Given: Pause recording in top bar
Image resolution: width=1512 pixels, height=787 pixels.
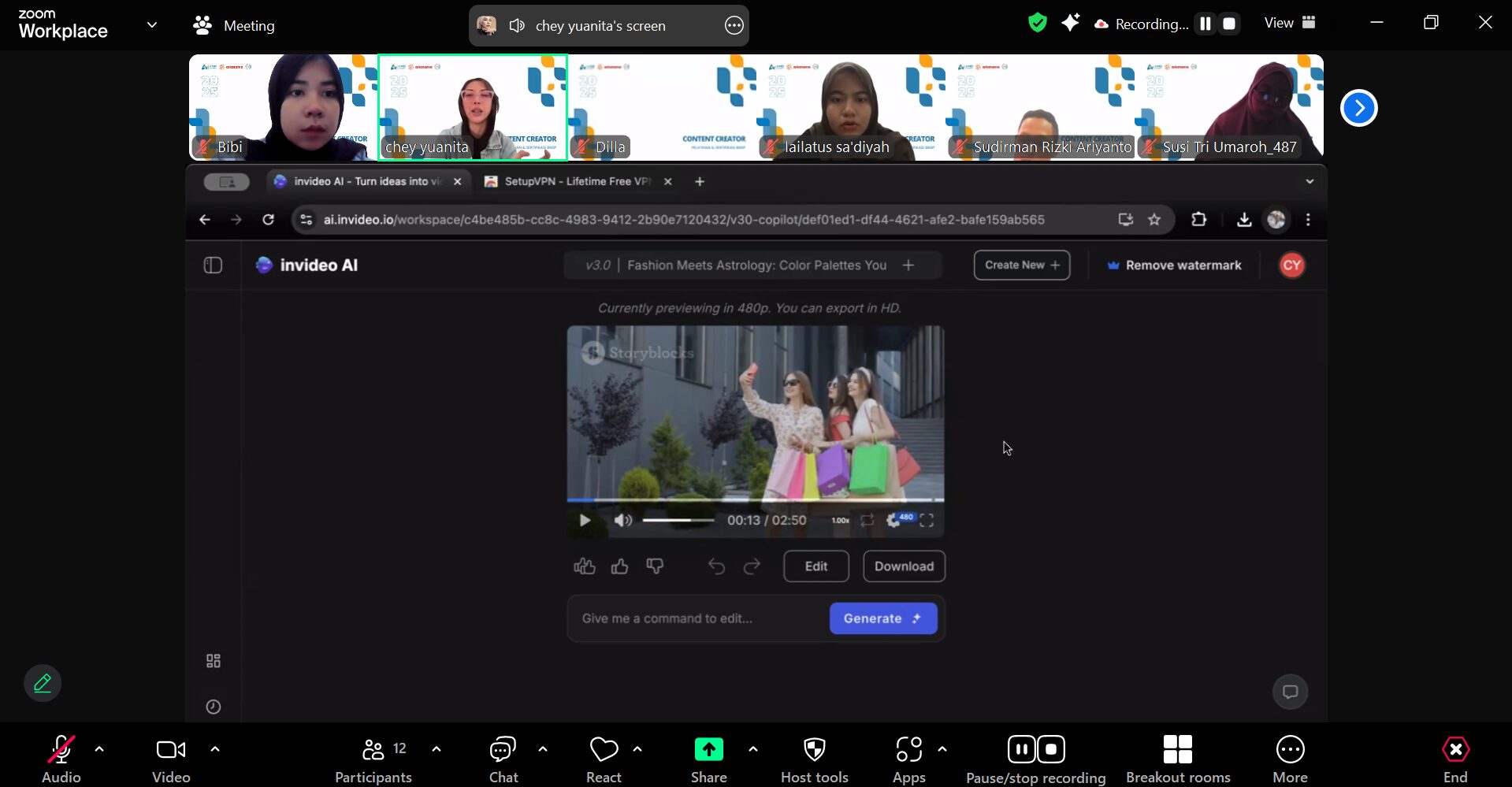Looking at the screenshot, I should (x=1205, y=24).
